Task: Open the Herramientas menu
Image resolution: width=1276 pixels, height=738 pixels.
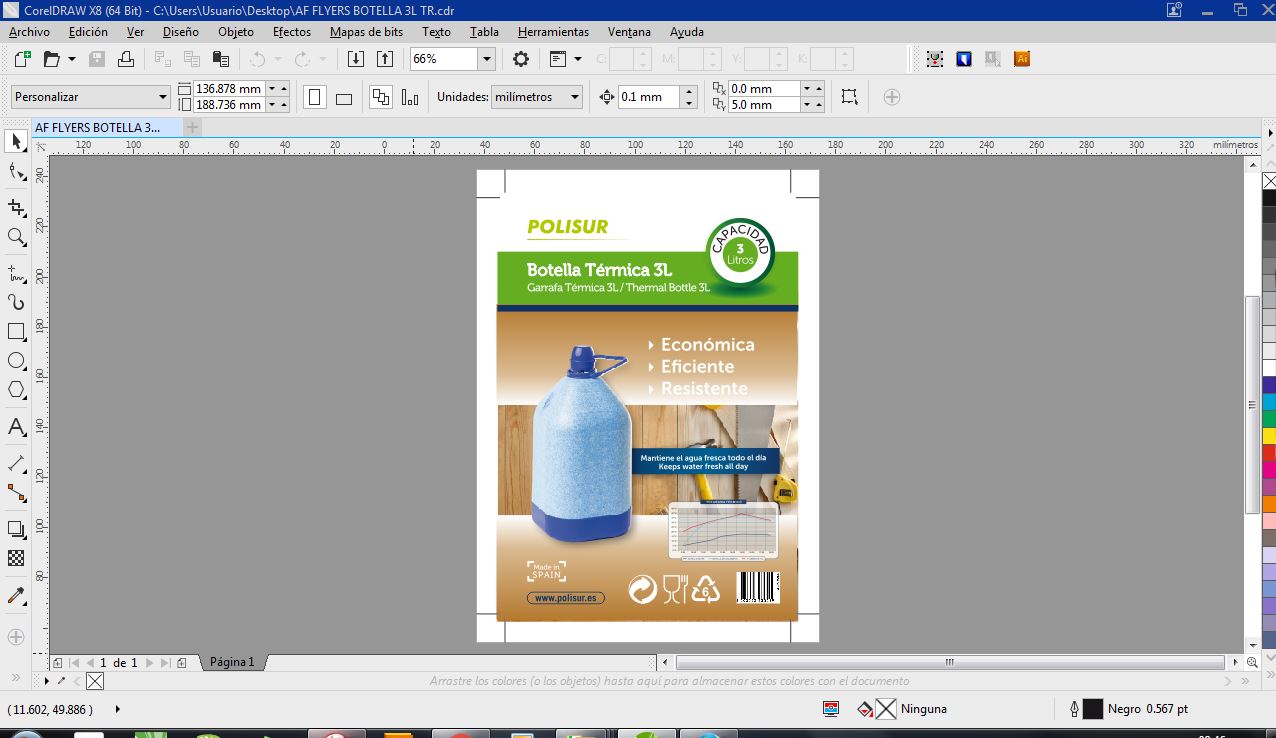Action: (553, 32)
